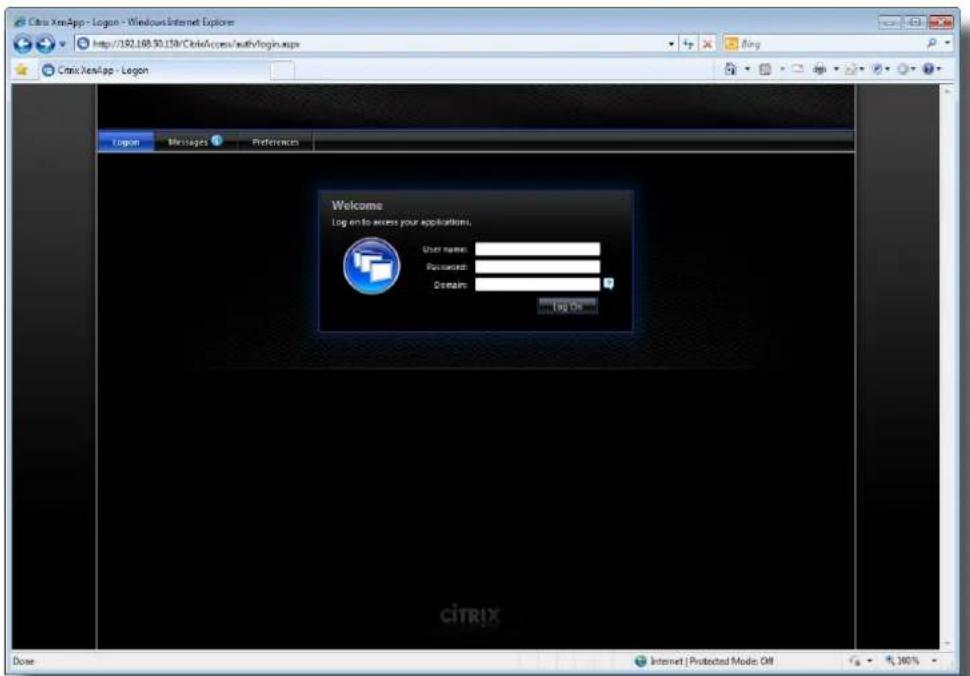Click the Internet zone globe icon
The image size is (970, 676).
[641, 661]
